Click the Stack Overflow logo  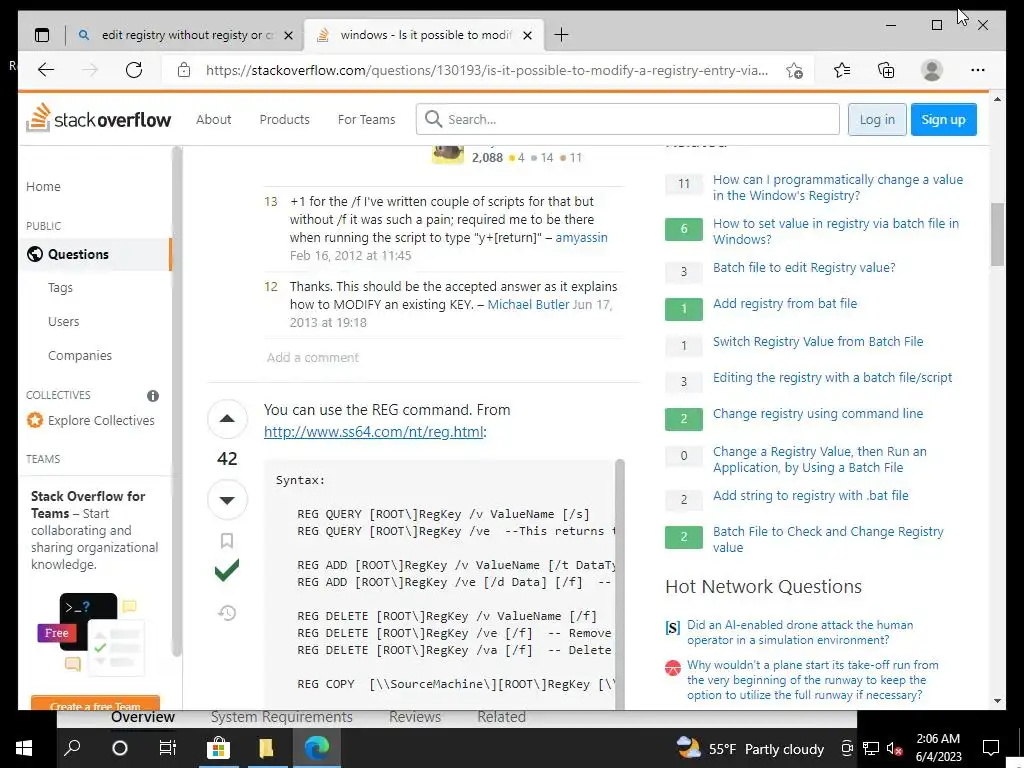(99, 119)
